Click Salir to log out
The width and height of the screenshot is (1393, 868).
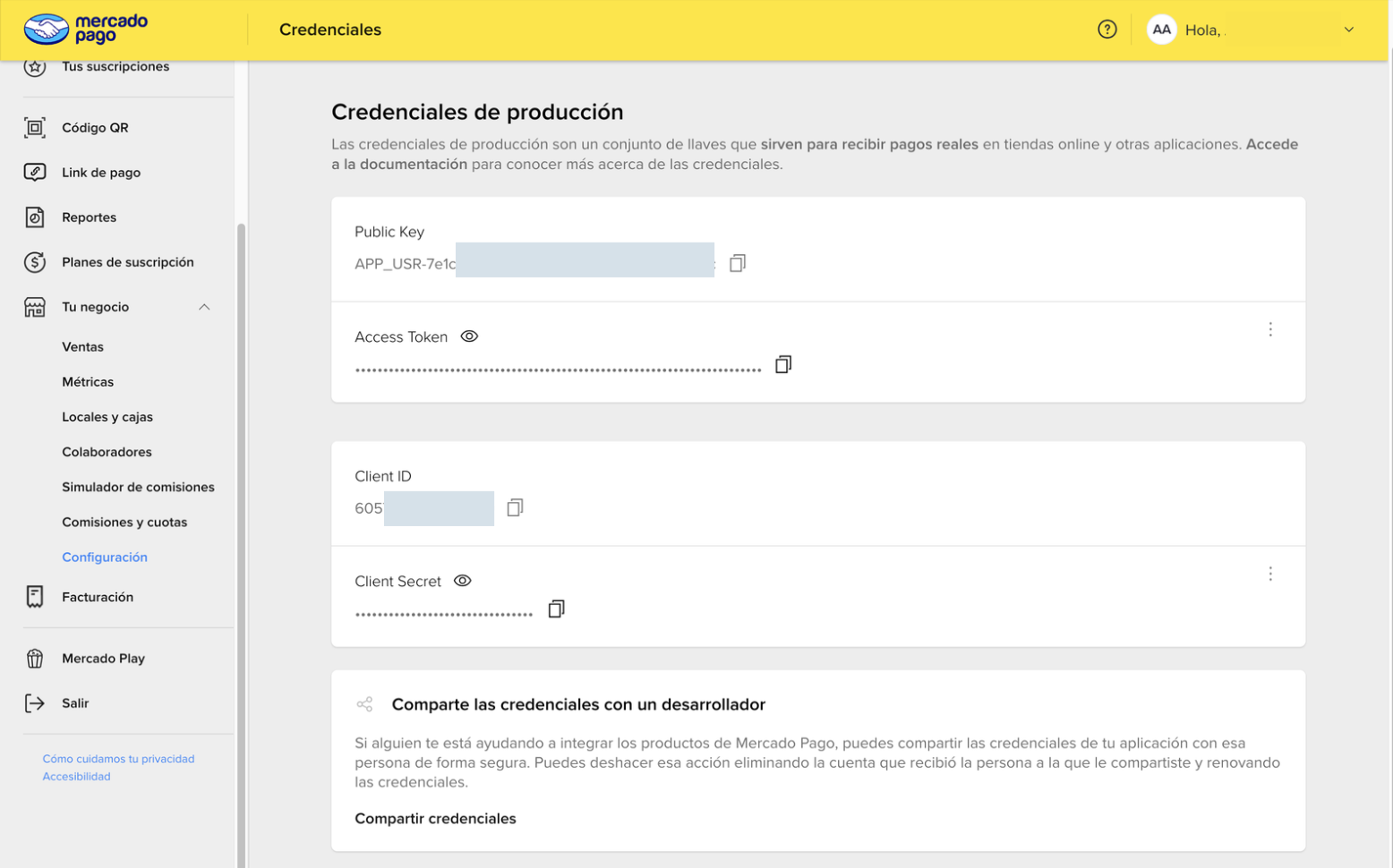75,703
